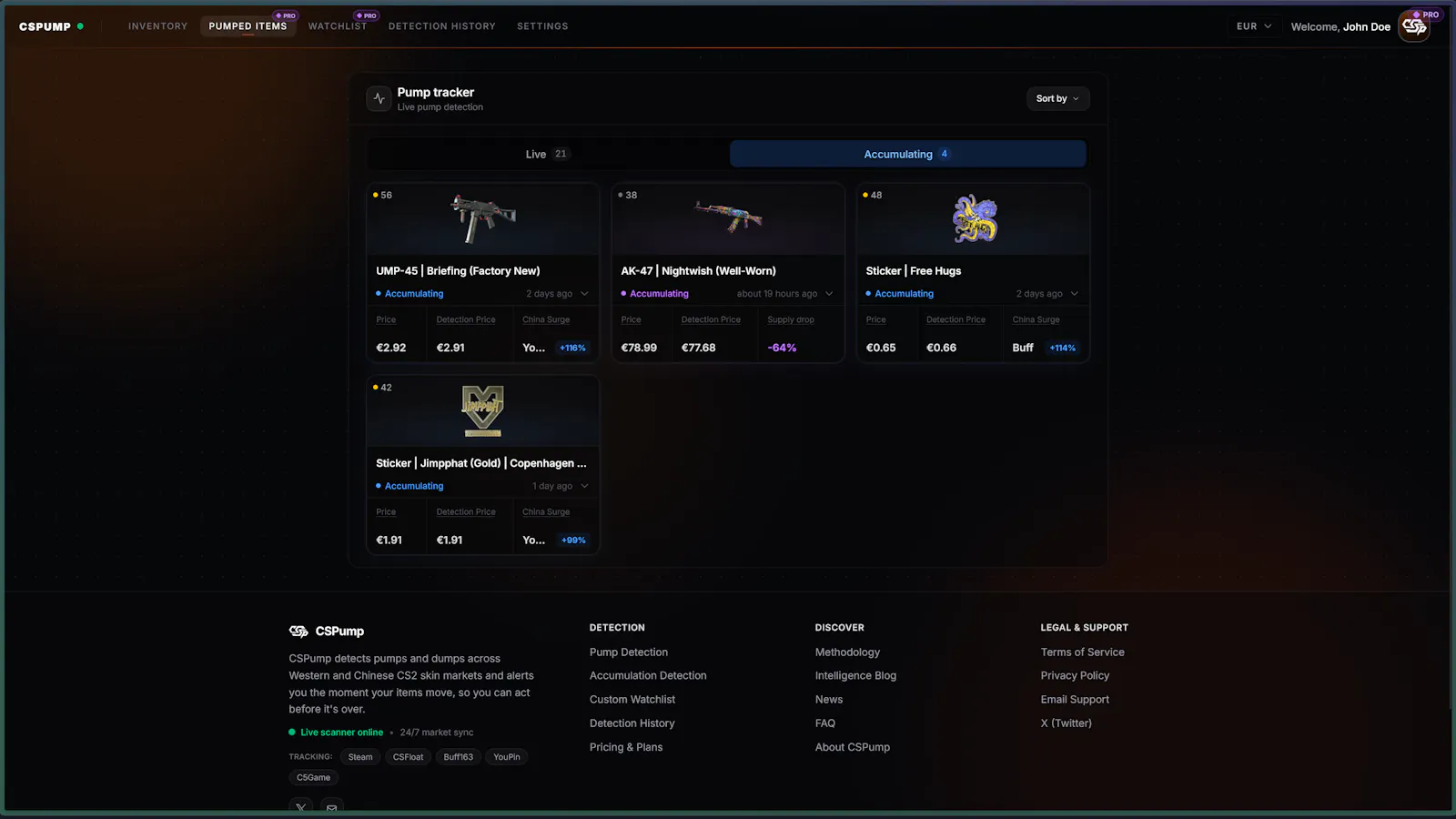This screenshot has height=819, width=1456.
Task: Go to the Inventory nav item
Action: point(157,26)
